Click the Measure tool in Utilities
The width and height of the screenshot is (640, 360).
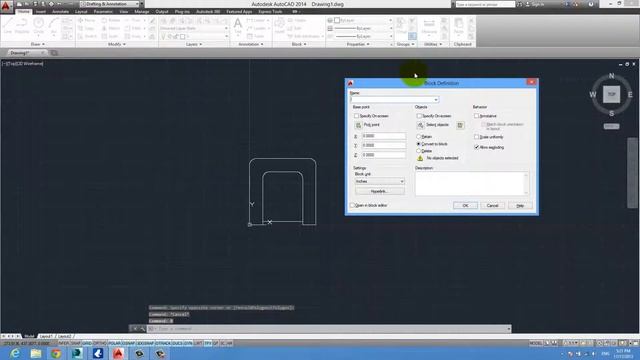pyautogui.click(x=429, y=27)
